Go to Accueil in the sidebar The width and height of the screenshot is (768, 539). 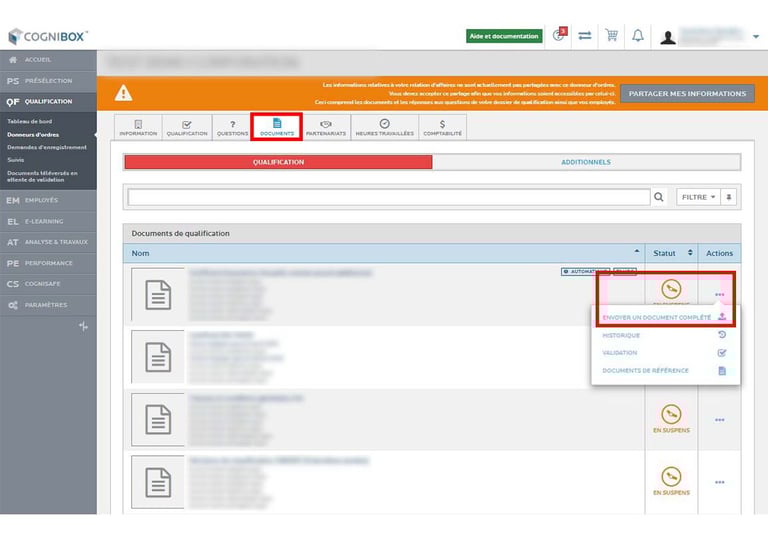[x=48, y=60]
